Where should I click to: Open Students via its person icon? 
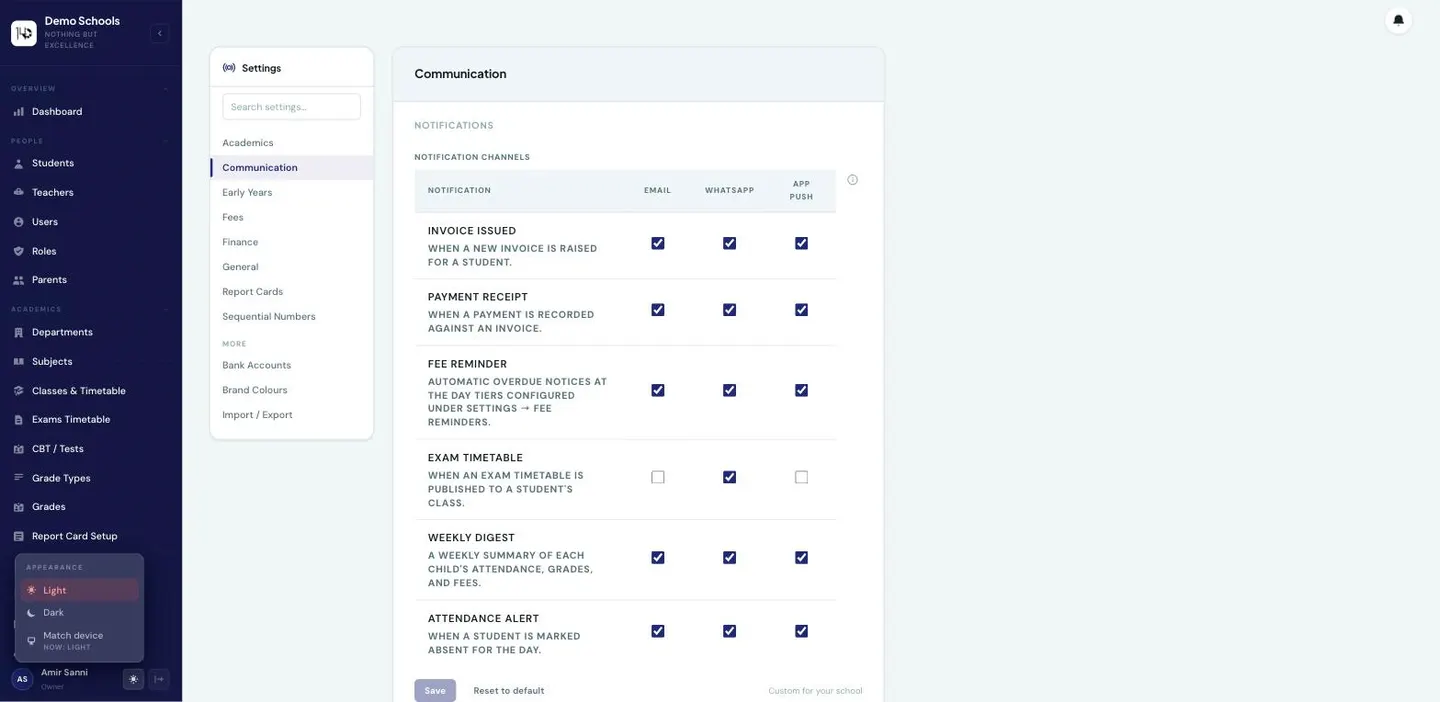18,163
